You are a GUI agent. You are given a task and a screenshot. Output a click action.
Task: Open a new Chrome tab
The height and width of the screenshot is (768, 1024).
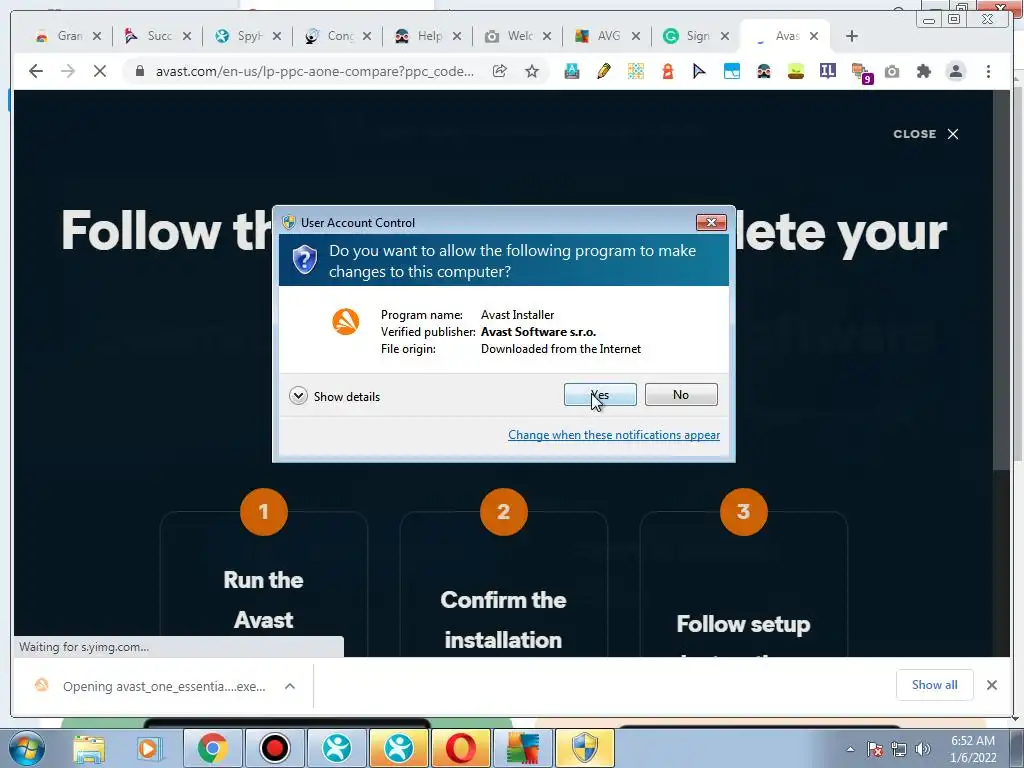(x=852, y=36)
